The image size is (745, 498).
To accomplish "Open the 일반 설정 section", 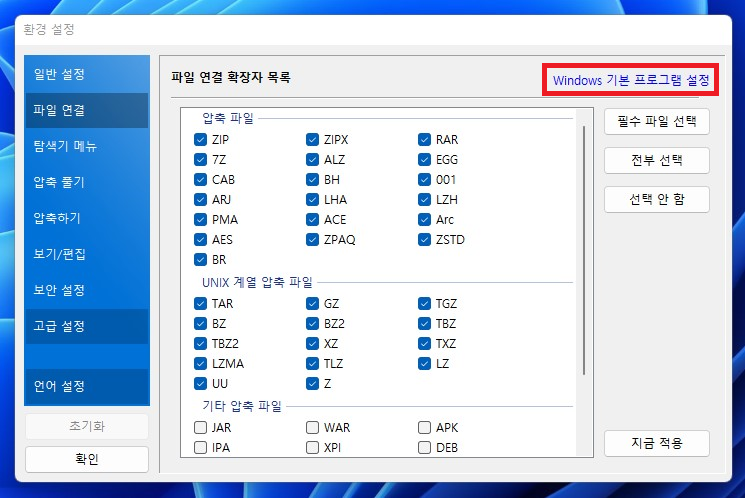I will pos(86,74).
